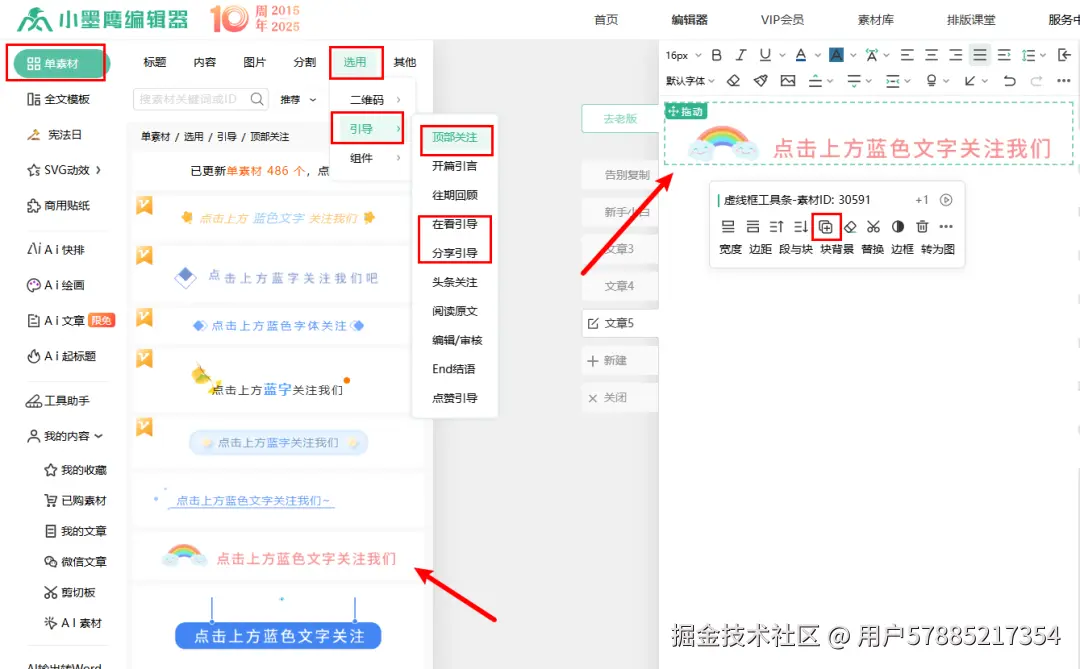
Task: Toggle justify alignment
Action: [979, 55]
